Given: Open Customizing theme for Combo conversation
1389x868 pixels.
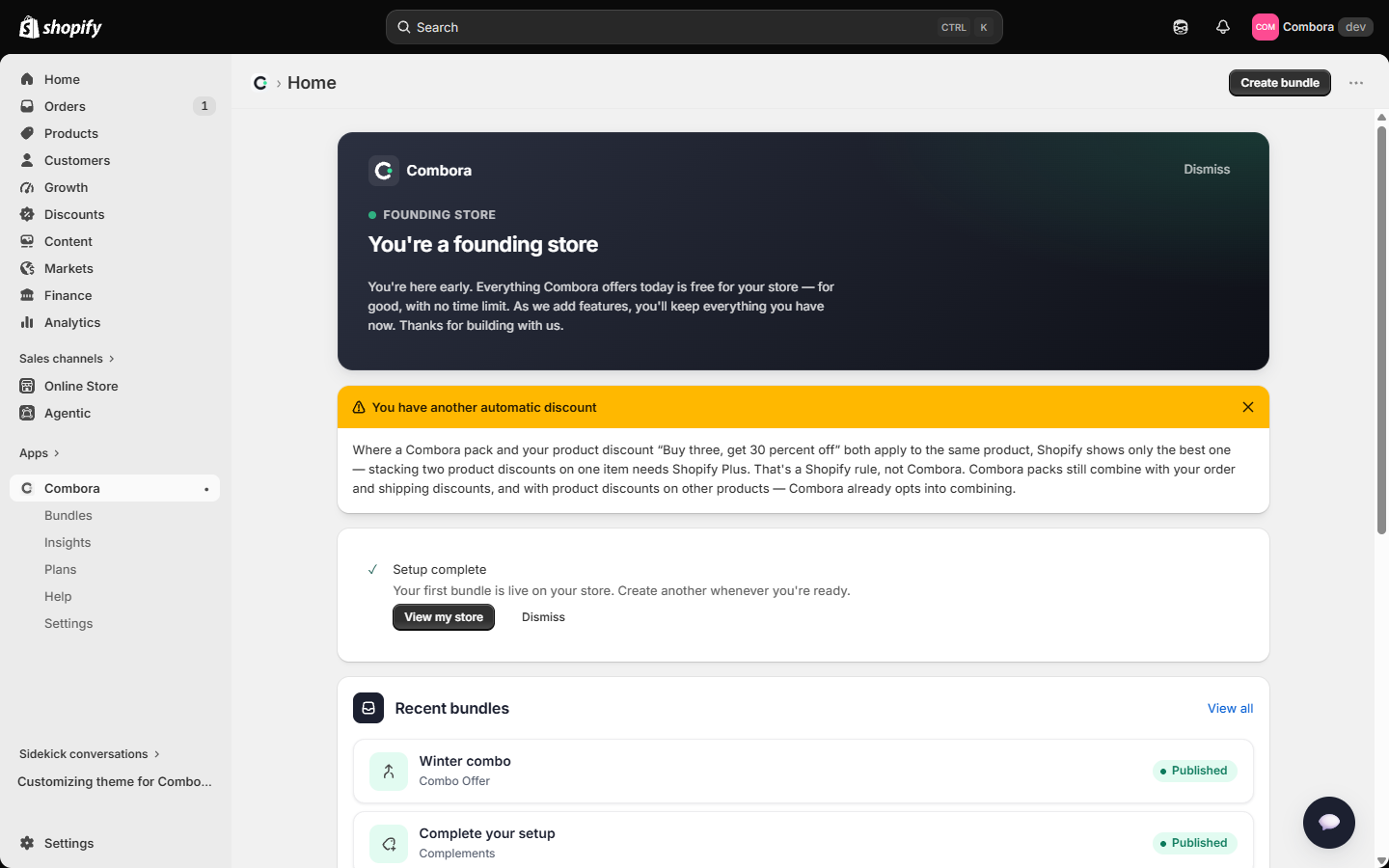Looking at the screenshot, I should pos(115,781).
